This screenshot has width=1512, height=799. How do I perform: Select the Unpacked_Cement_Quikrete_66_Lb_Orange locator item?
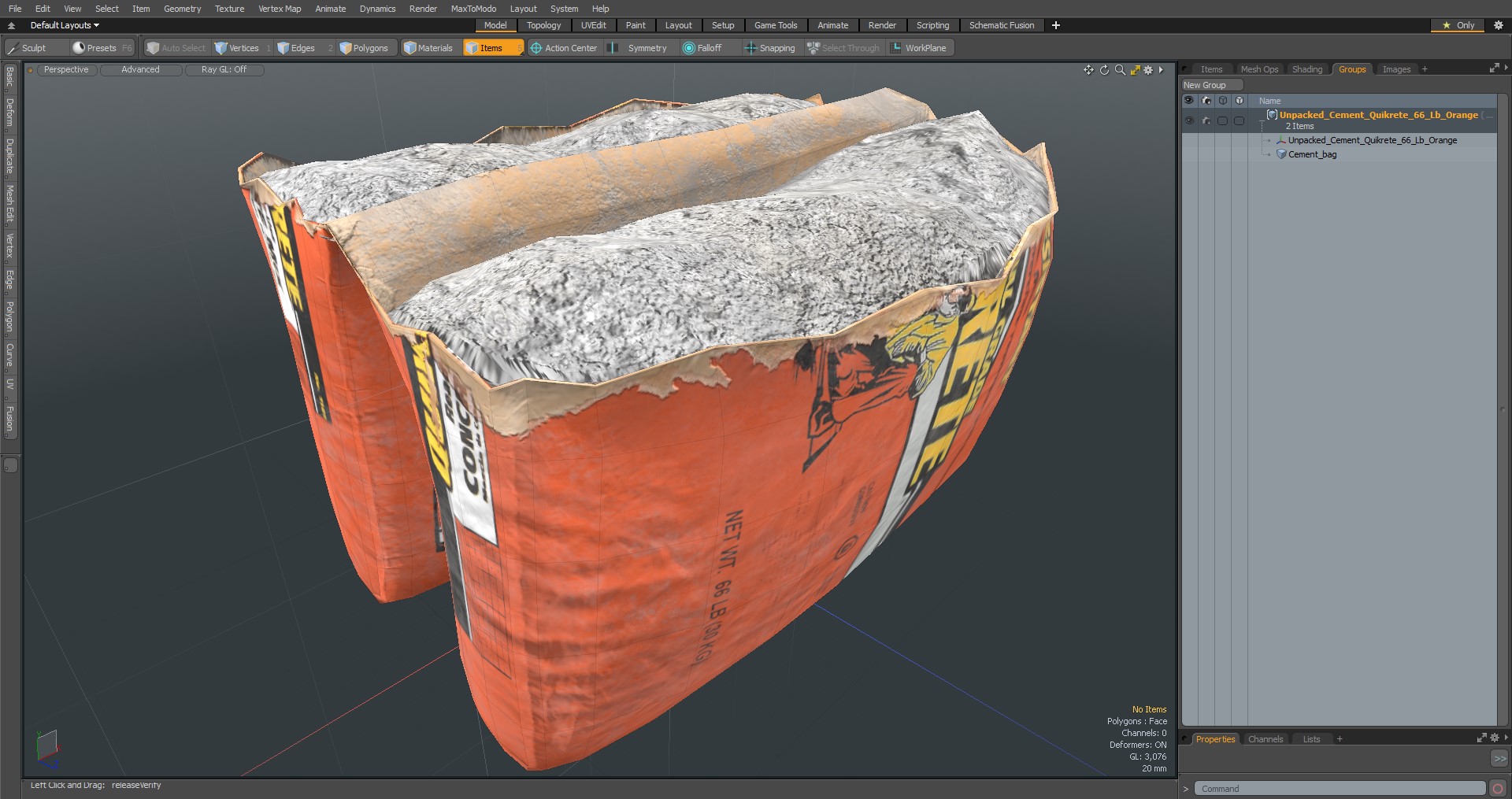pos(1372,140)
